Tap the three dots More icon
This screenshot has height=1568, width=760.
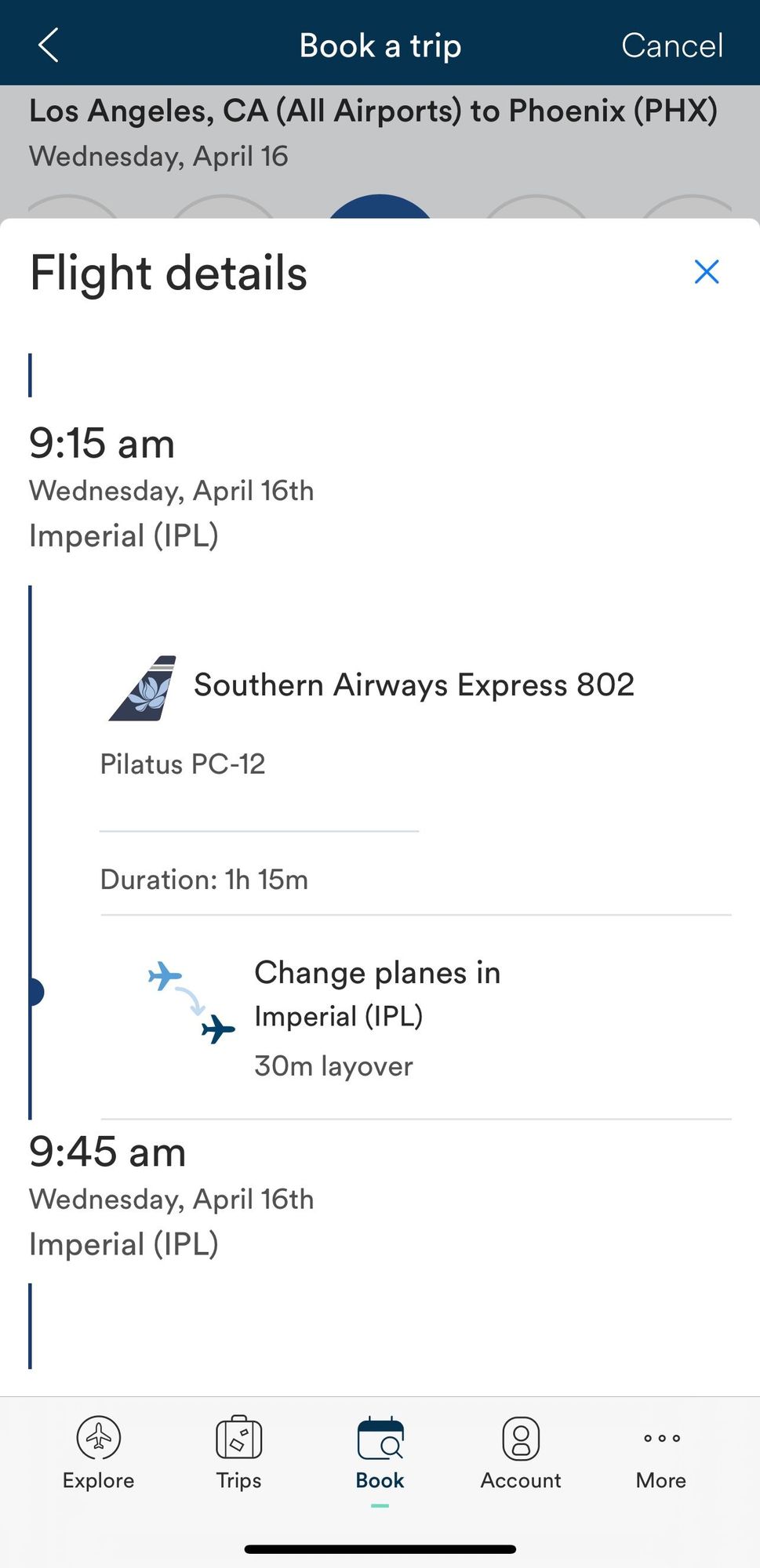pos(662,1438)
